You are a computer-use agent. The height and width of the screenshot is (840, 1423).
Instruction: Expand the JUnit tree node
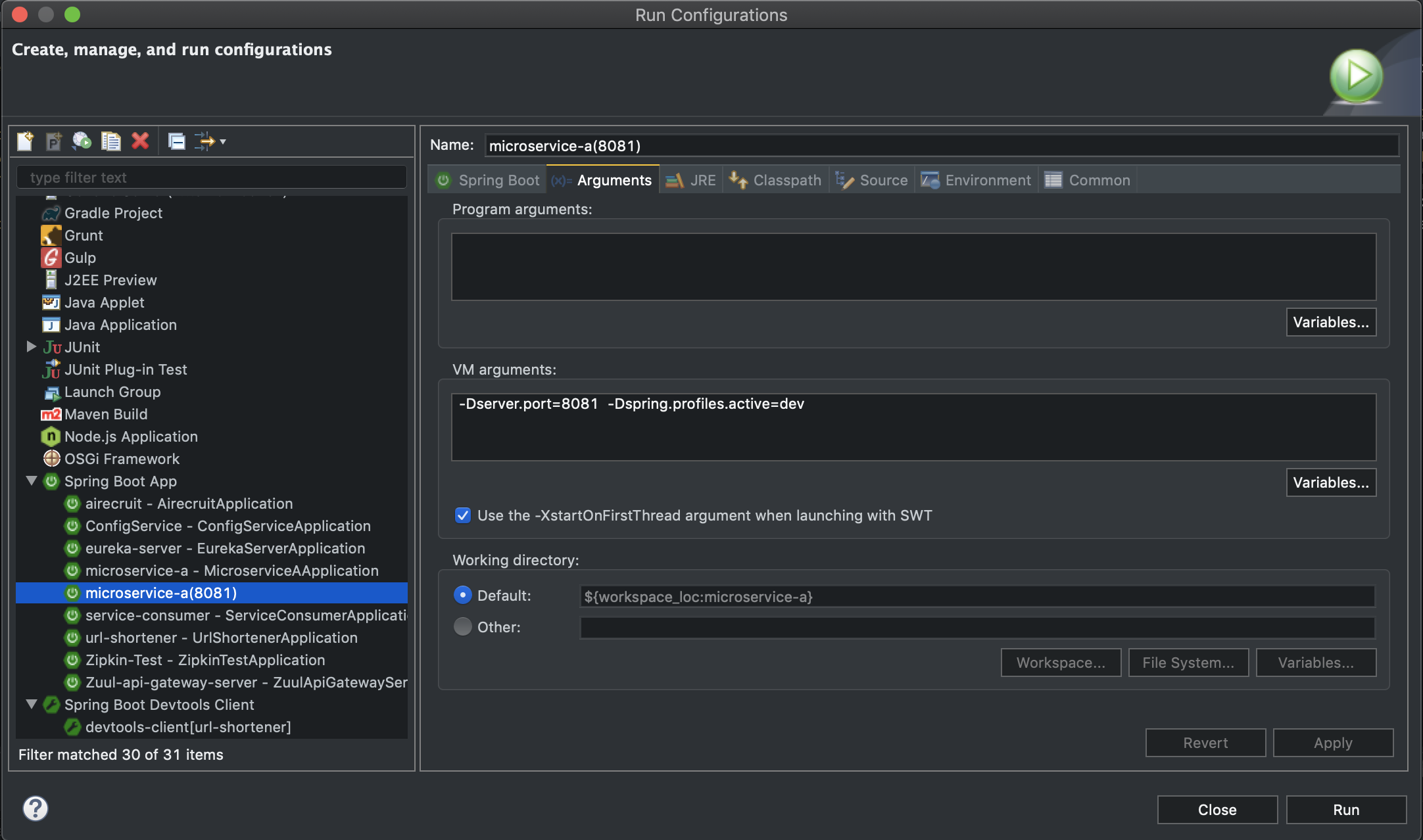pyautogui.click(x=31, y=346)
